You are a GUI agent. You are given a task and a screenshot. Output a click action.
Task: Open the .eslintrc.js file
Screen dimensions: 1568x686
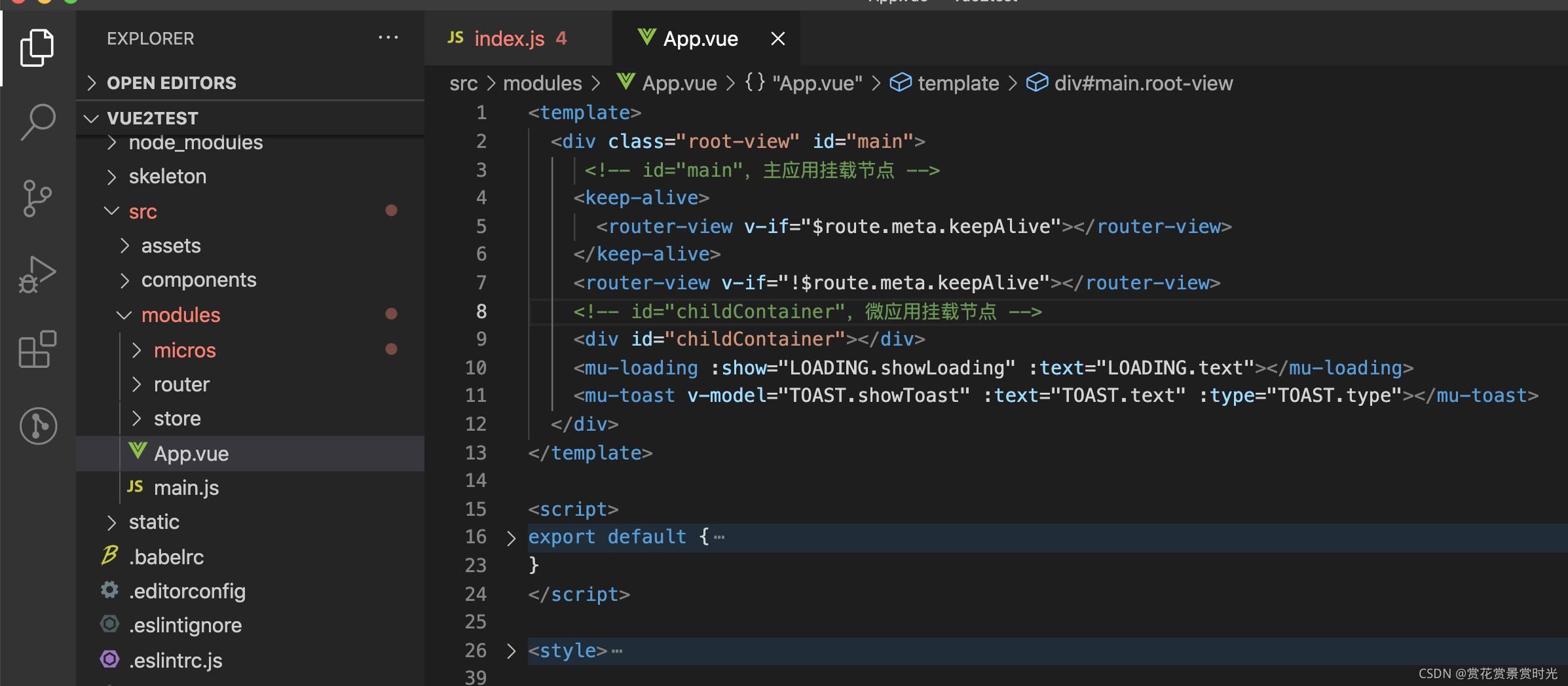[250, 660]
